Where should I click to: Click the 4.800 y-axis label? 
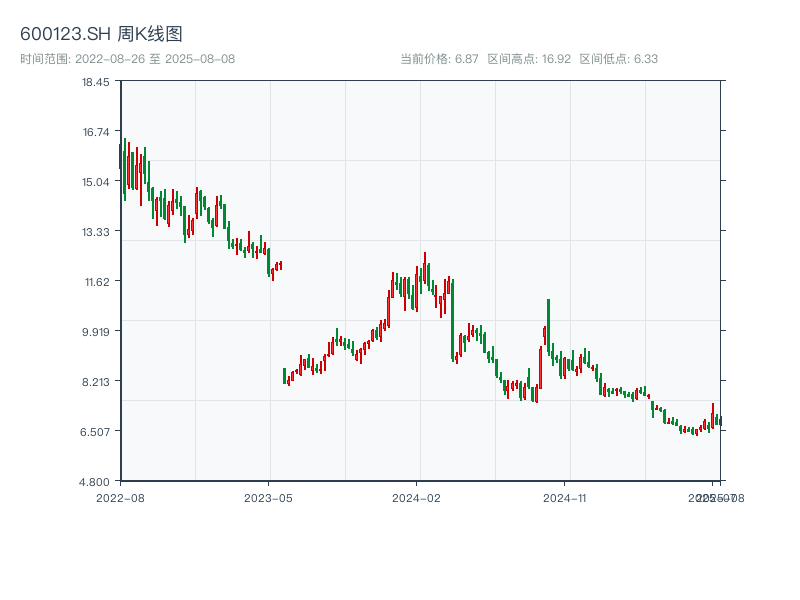95,481
